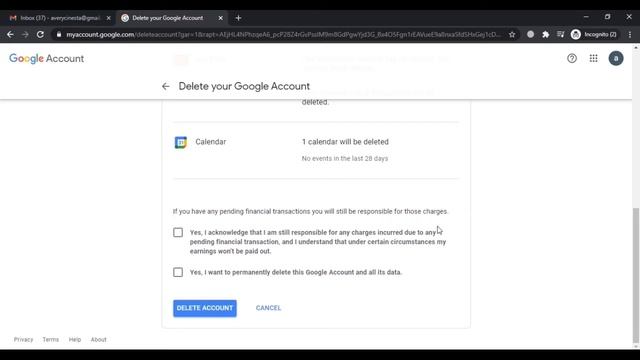Minimize the browser window
The width and height of the screenshot is (640, 360).
pyautogui.click(x=586, y=17)
